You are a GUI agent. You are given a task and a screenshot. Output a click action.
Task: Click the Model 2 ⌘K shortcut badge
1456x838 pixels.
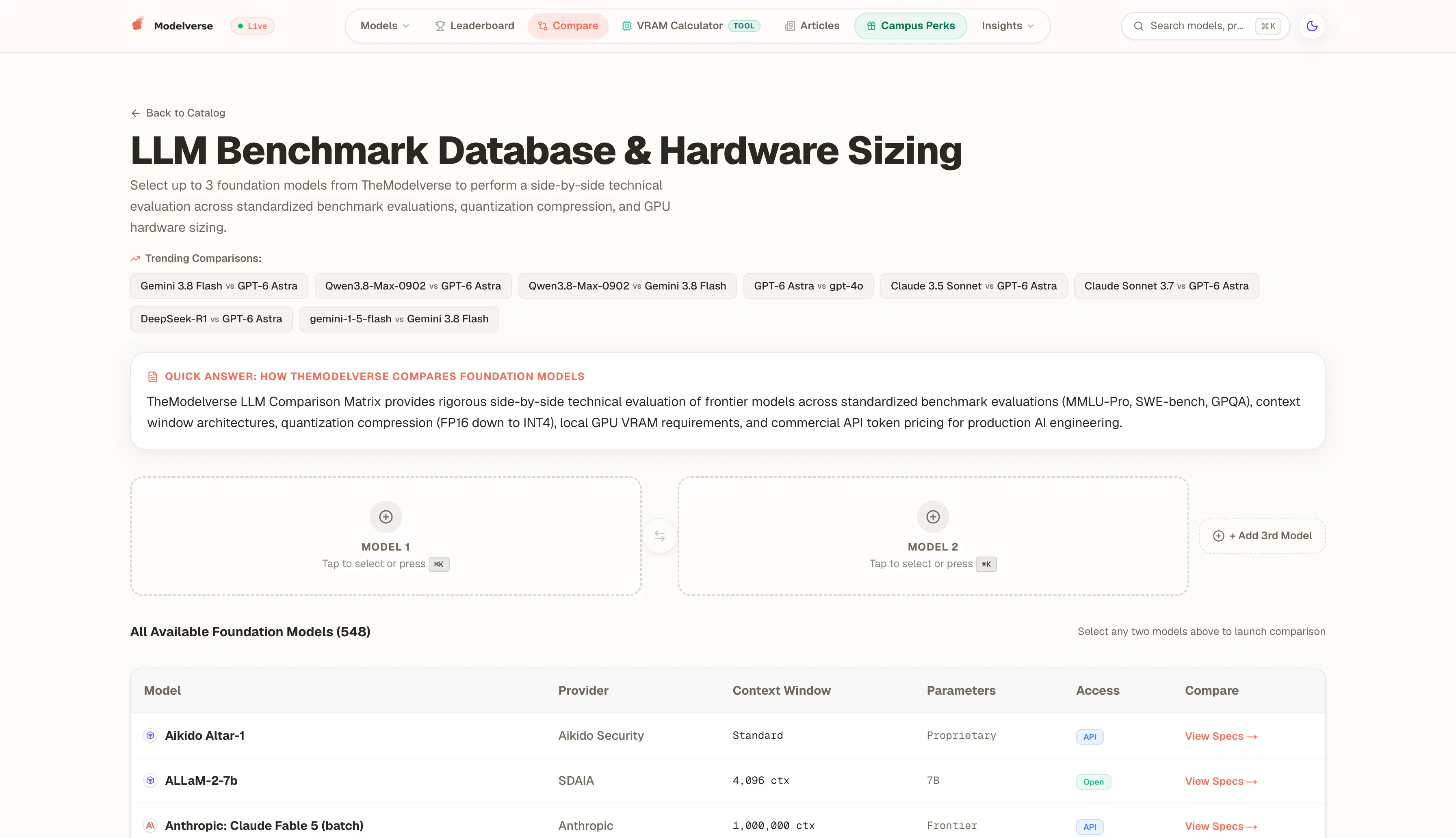[x=986, y=564]
